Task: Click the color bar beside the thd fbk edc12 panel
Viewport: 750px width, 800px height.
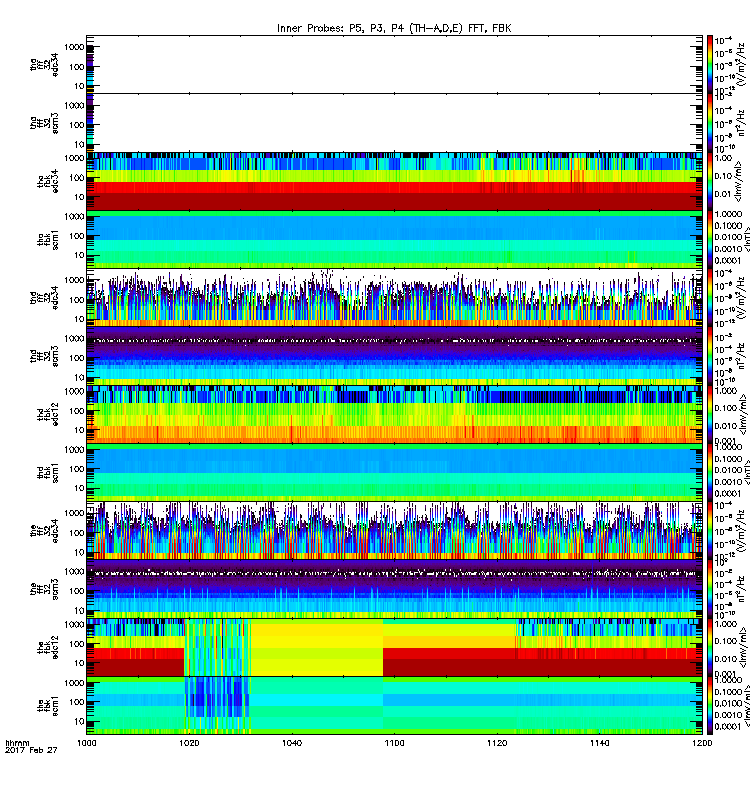Action: [710, 414]
